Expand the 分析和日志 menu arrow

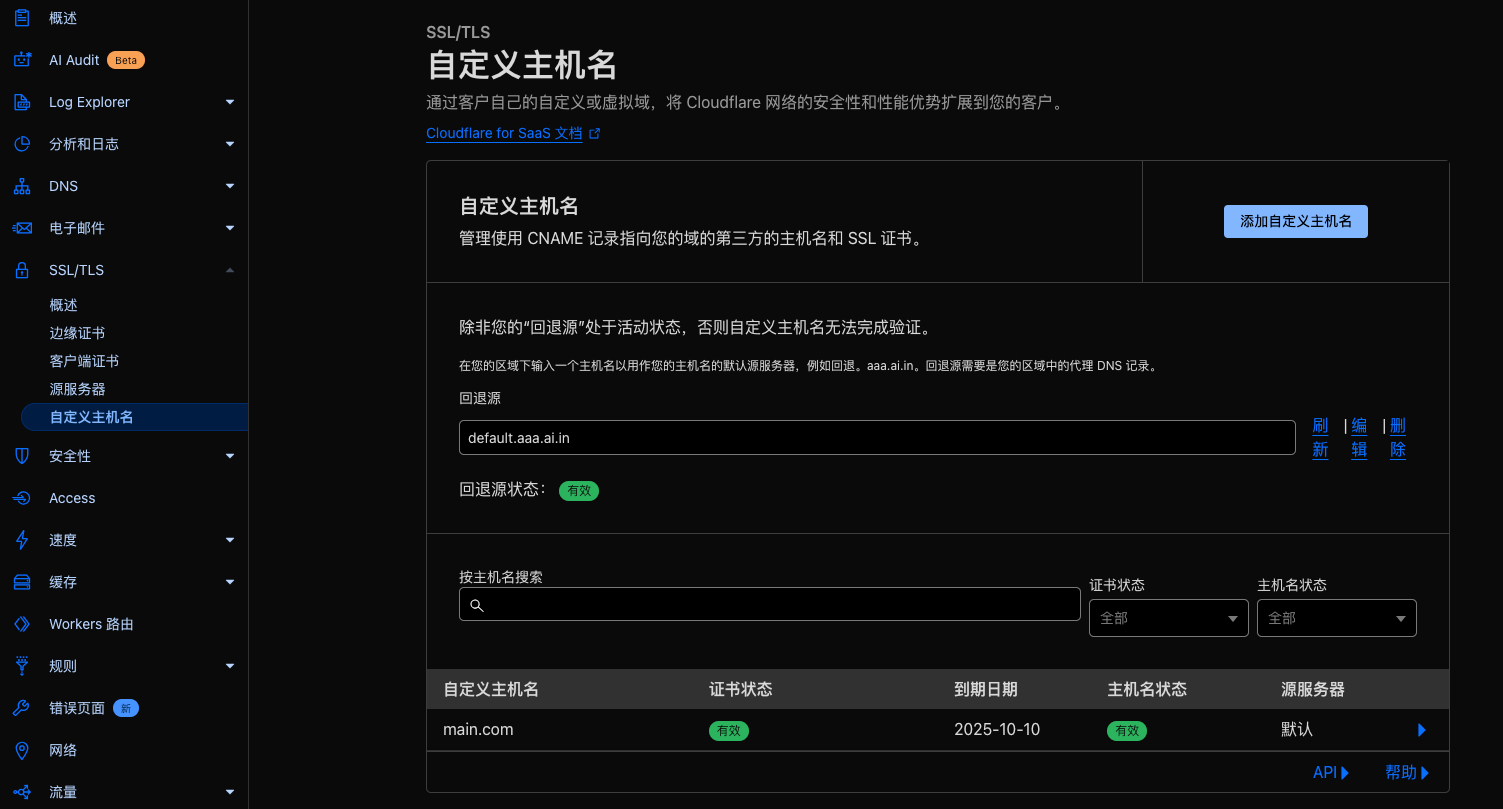(230, 144)
